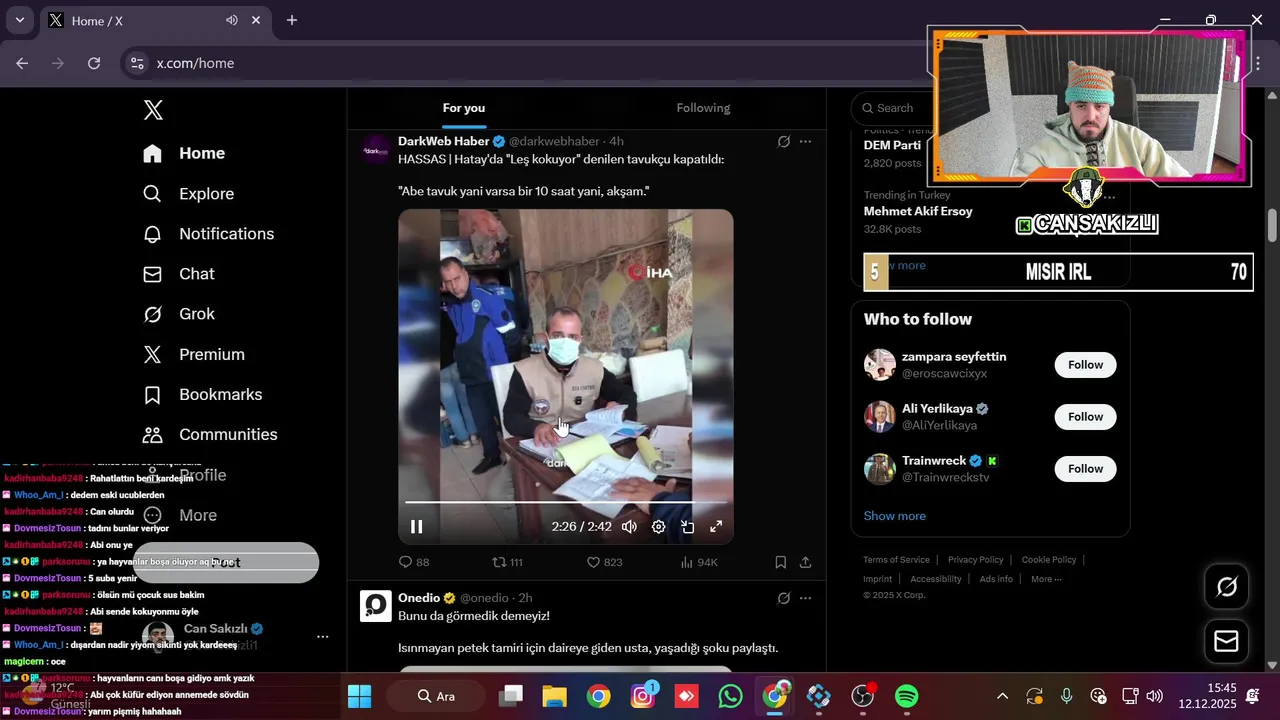Viewport: 1280px width, 720px height.
Task: Open Notifications in sidebar
Action: coord(208,234)
